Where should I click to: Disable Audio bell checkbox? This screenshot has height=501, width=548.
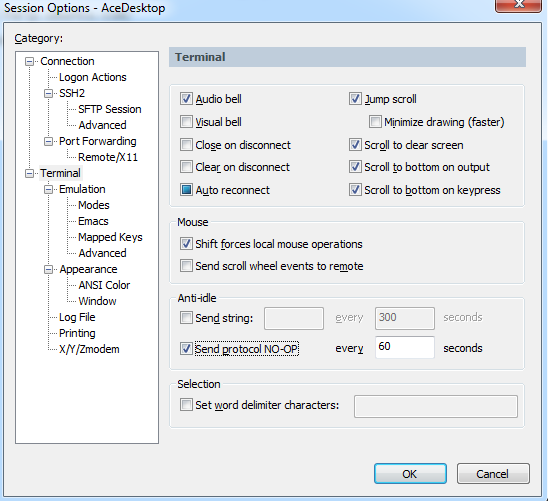186,99
